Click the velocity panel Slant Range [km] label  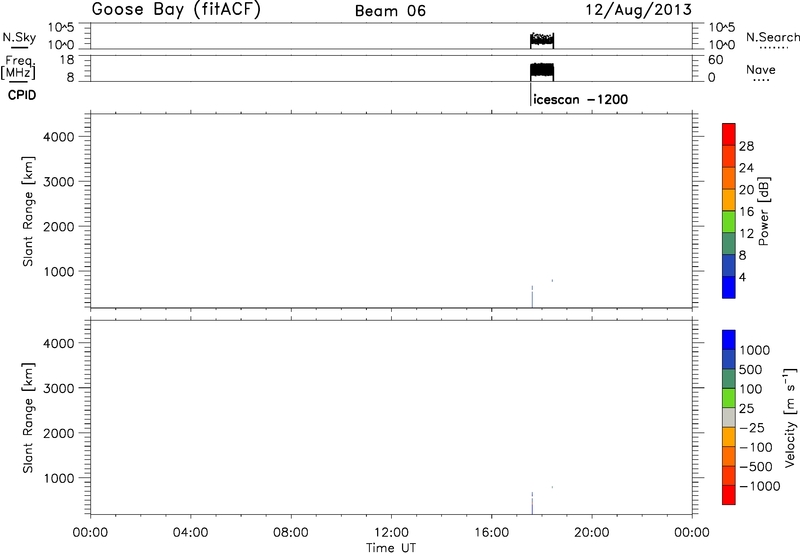[28, 418]
